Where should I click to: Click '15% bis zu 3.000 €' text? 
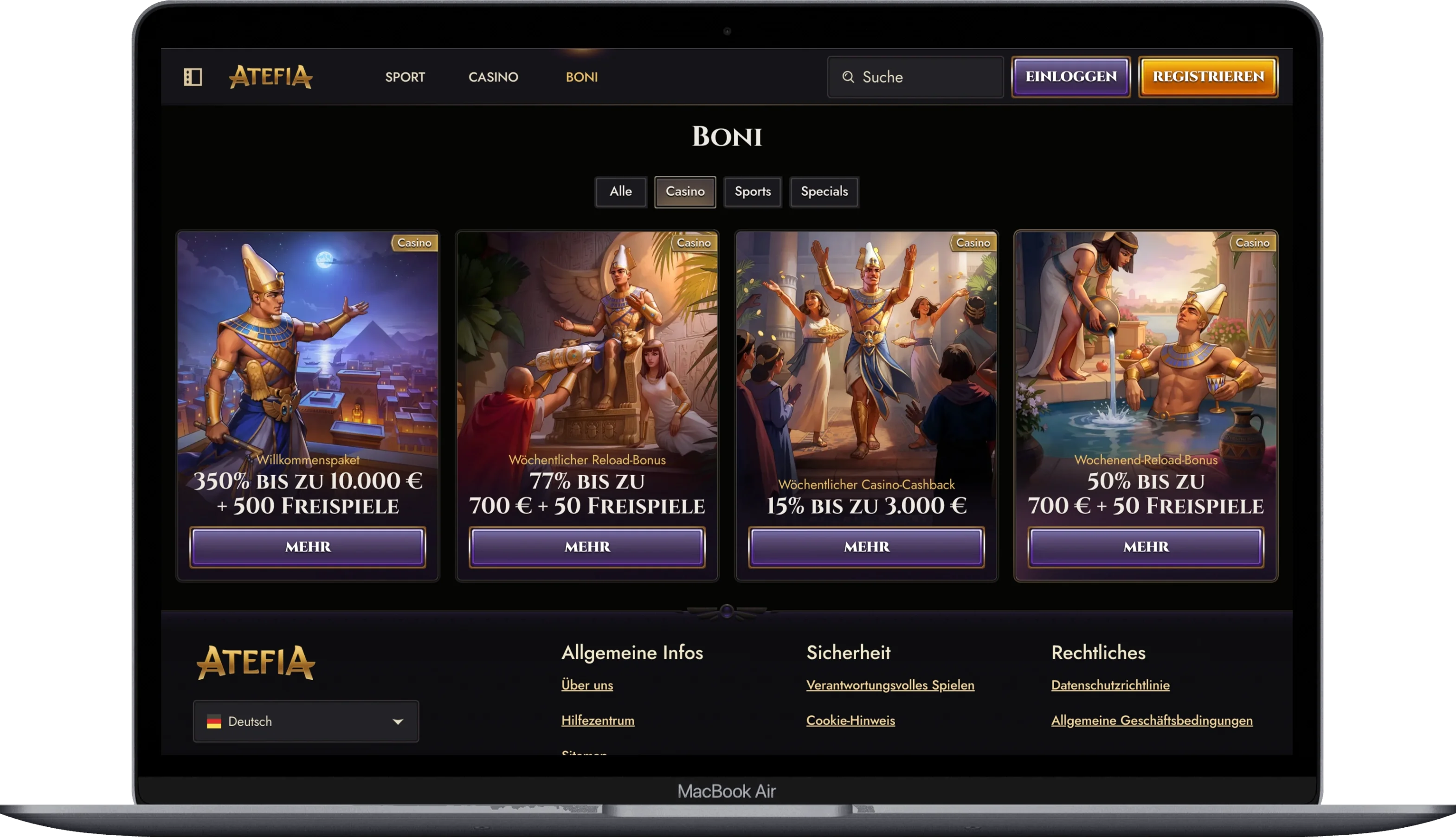[866, 506]
